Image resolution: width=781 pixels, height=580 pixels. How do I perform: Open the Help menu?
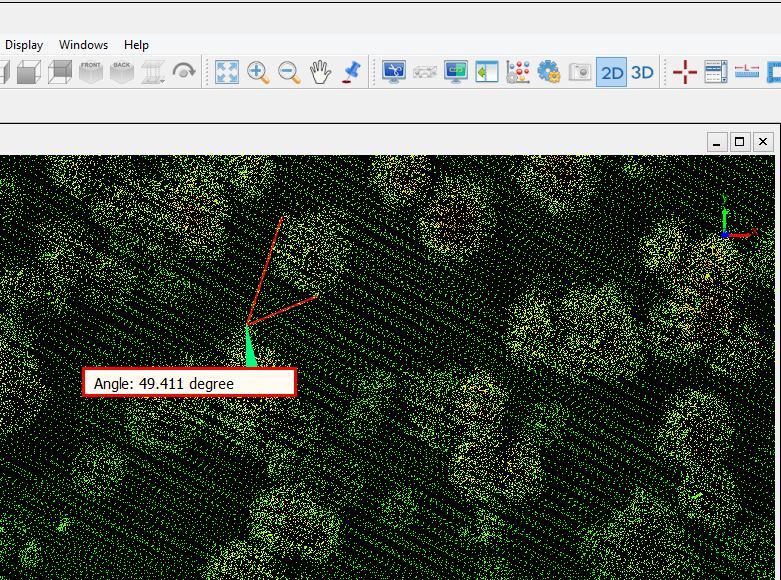point(136,45)
